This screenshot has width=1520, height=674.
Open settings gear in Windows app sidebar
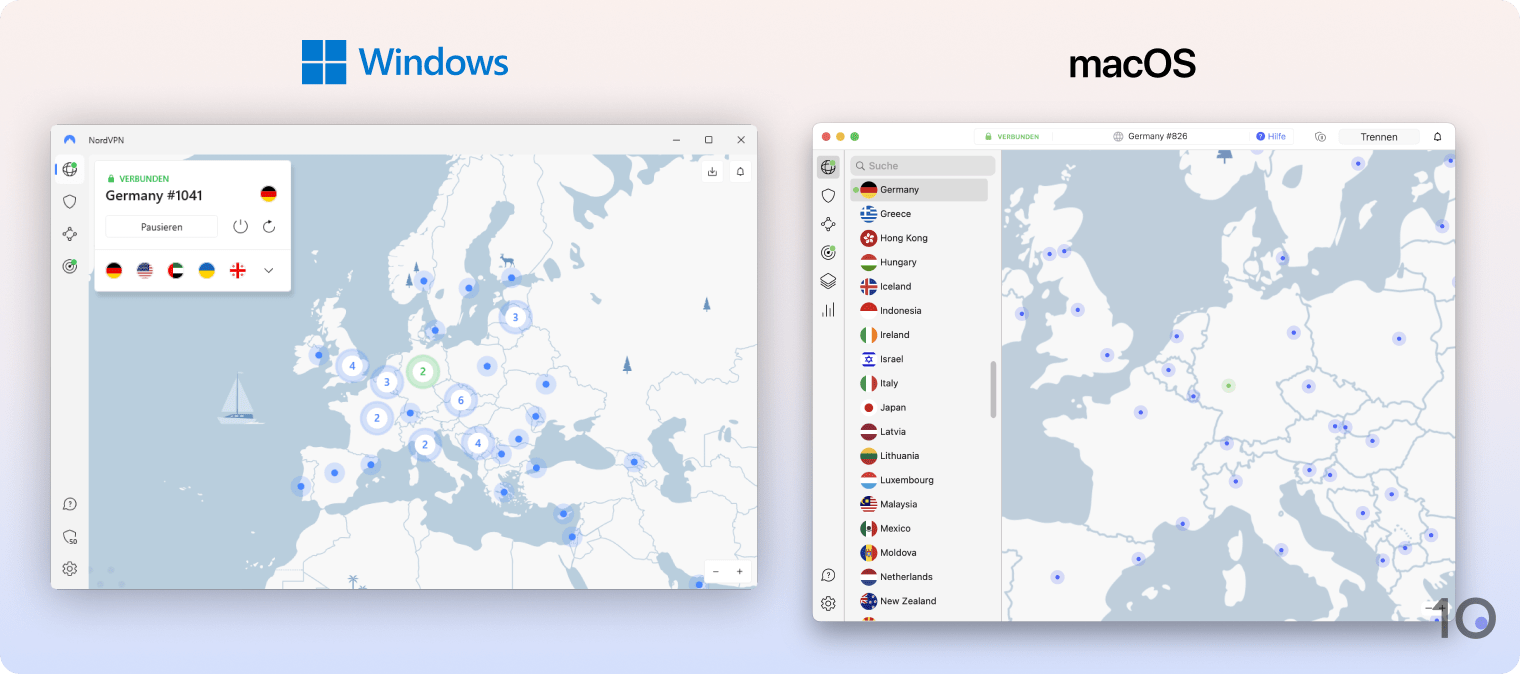69,569
